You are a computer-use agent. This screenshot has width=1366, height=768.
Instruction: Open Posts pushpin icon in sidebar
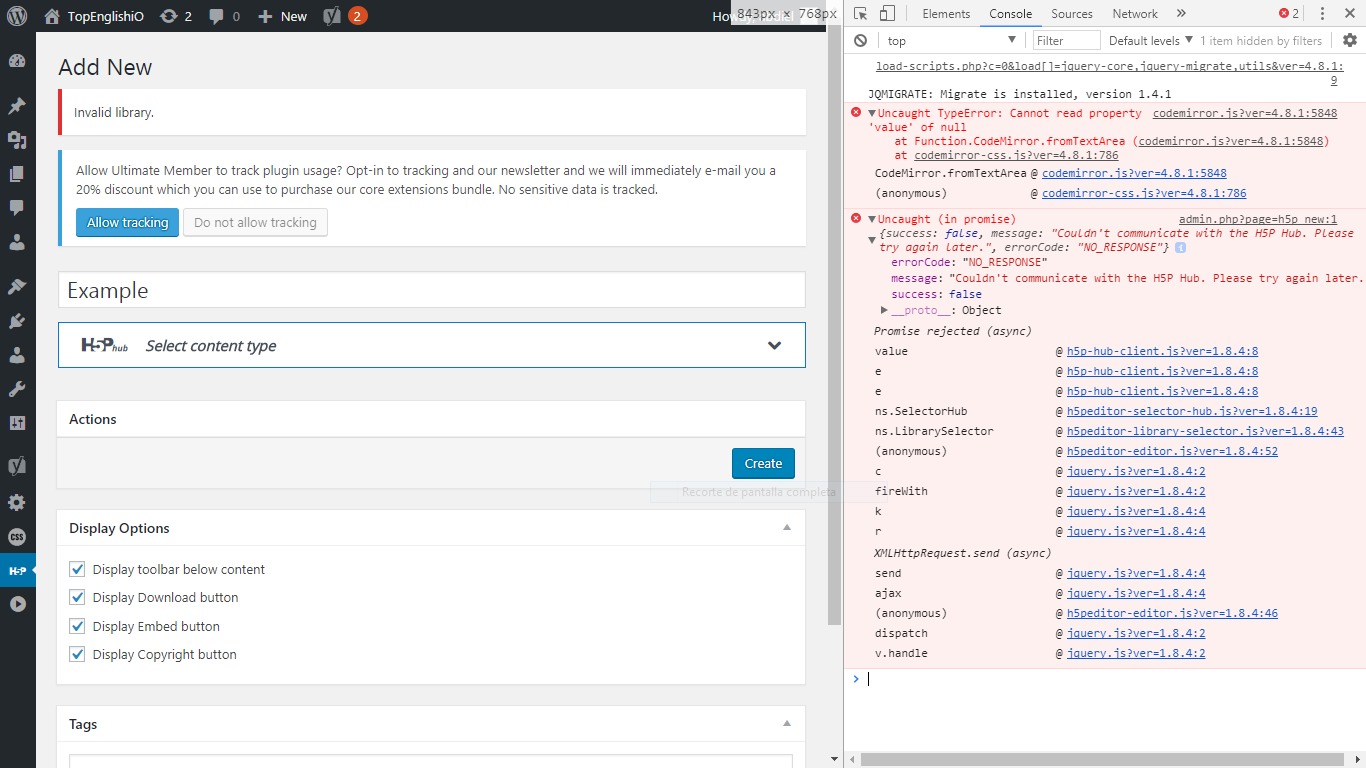coord(17,106)
